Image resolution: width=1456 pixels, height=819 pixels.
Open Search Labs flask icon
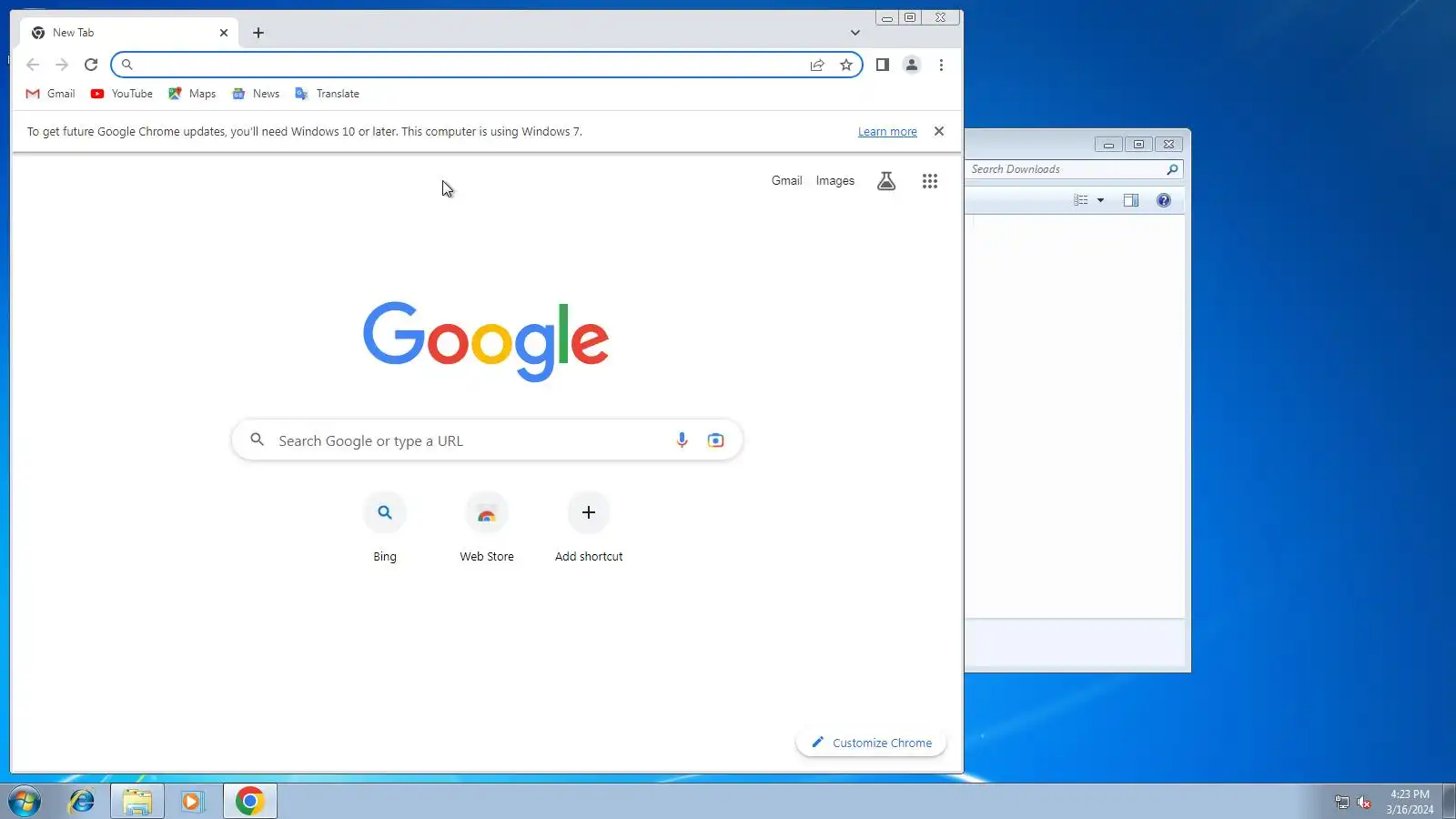[886, 181]
